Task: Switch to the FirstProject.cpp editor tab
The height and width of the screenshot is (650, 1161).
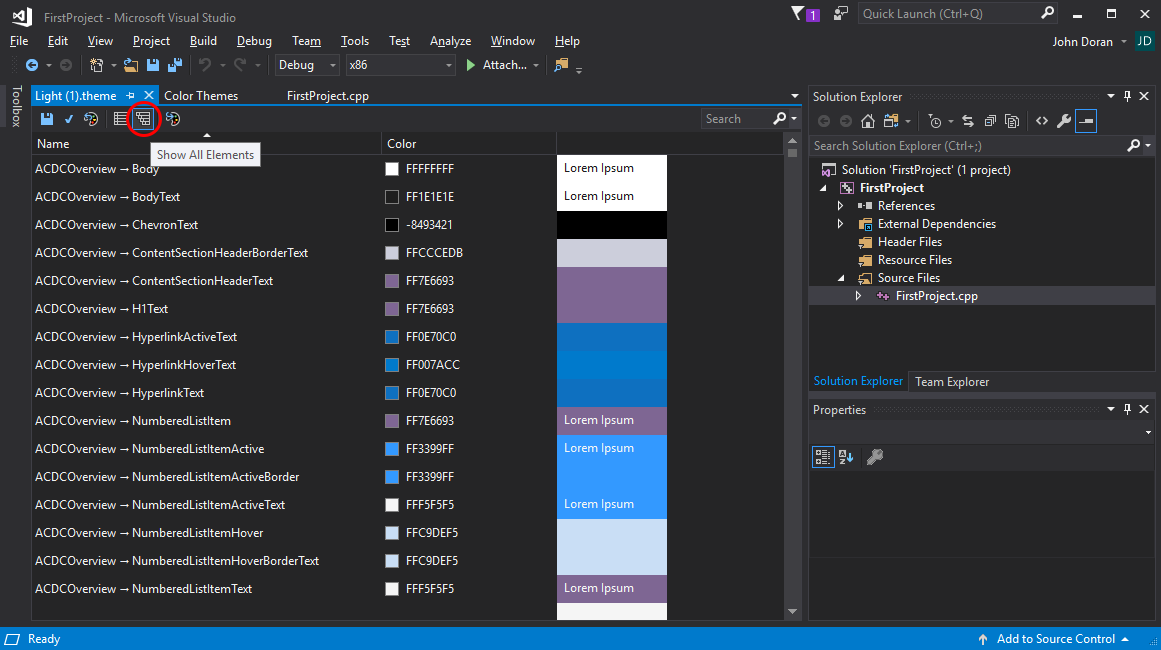Action: (327, 96)
